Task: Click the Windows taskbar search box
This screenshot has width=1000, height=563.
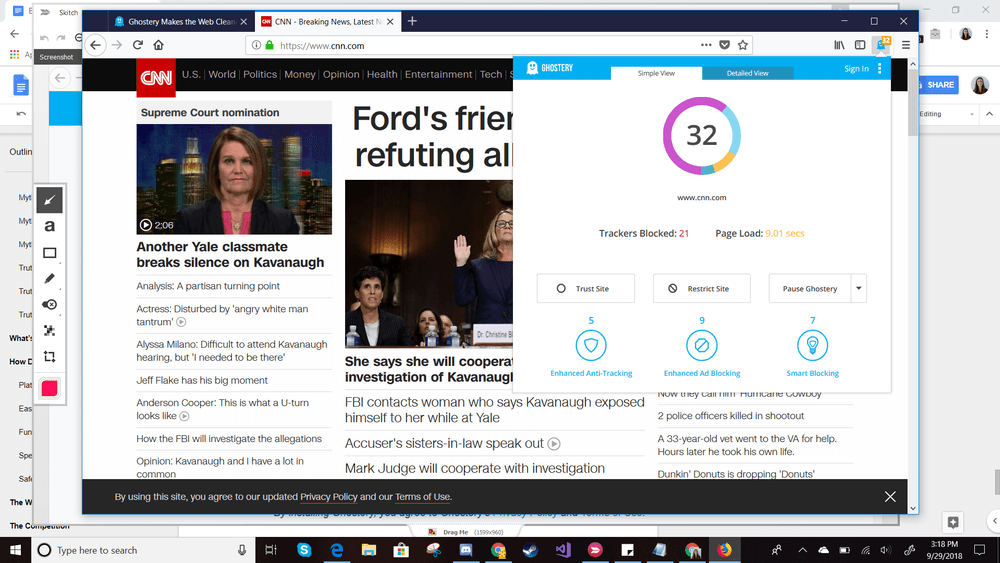Action: coord(143,550)
